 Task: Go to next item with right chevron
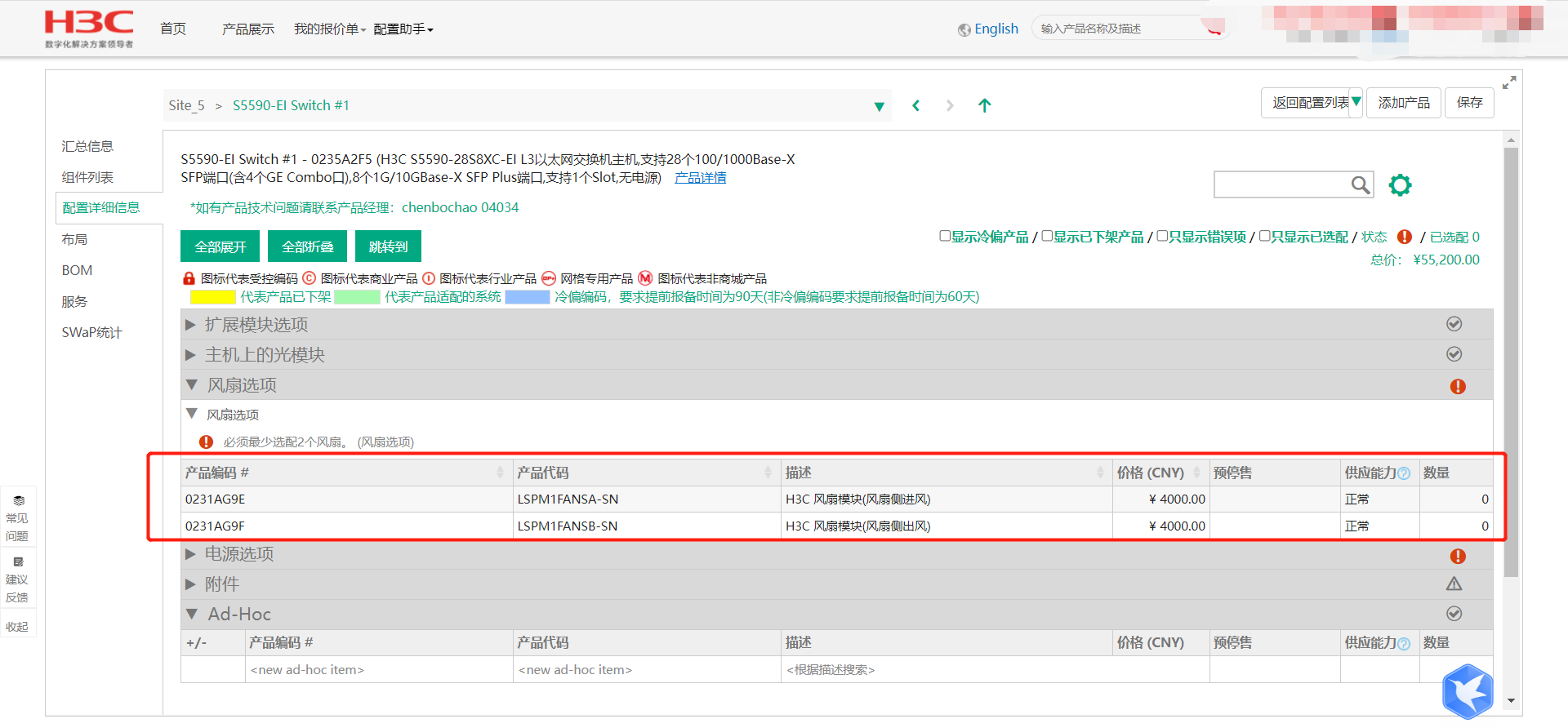tap(950, 105)
